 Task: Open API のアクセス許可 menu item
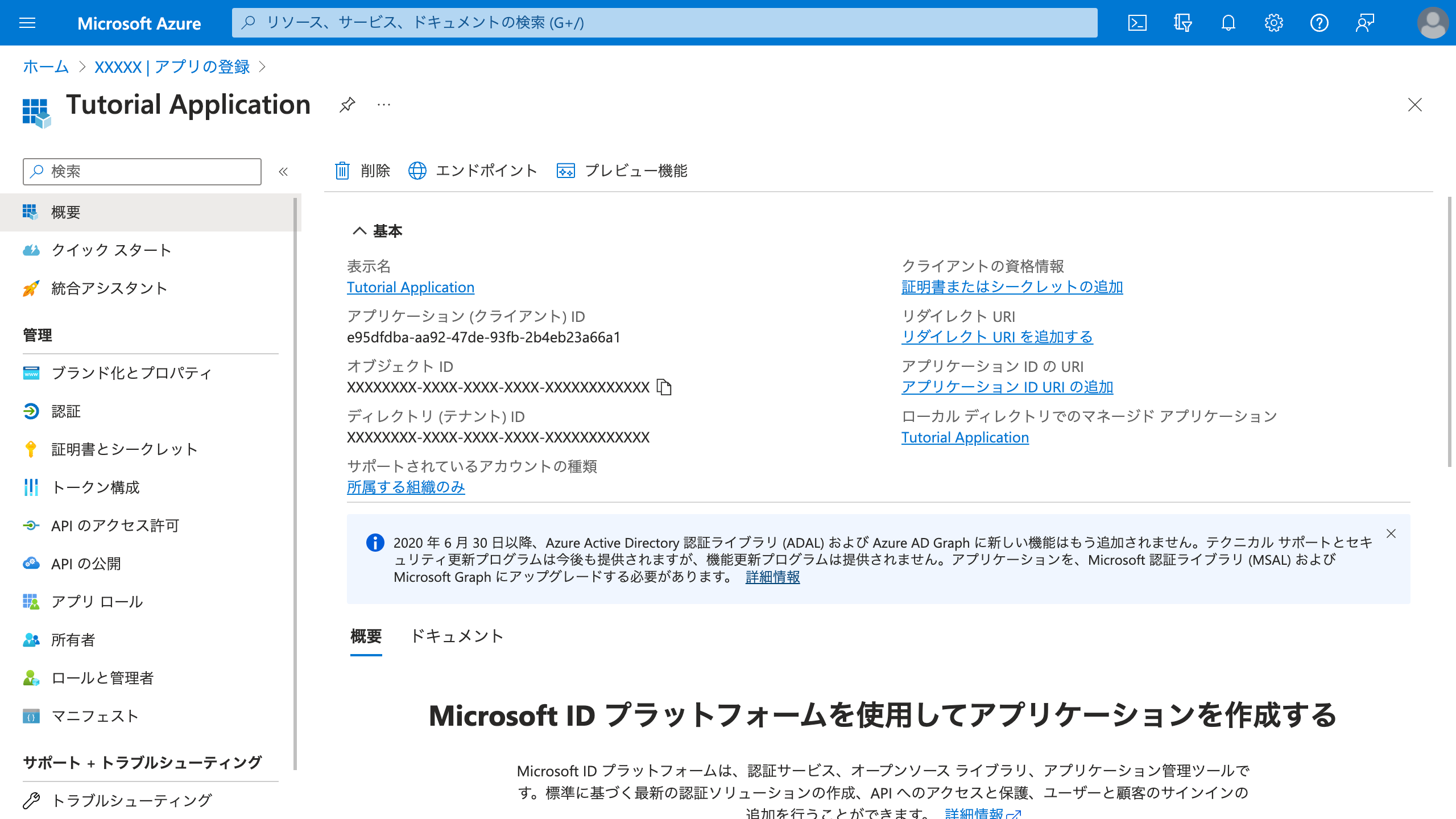point(115,526)
